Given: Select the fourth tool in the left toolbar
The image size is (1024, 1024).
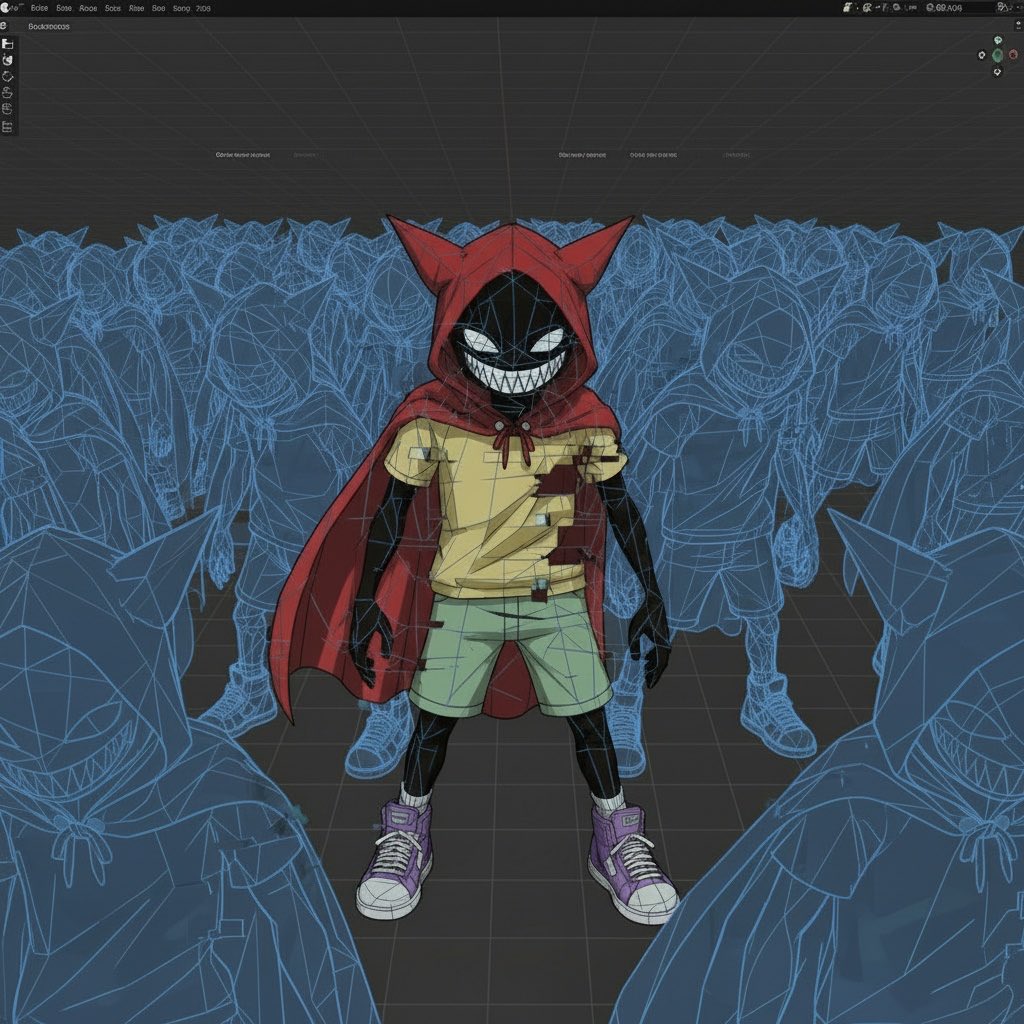Looking at the screenshot, I should pos(7,93).
